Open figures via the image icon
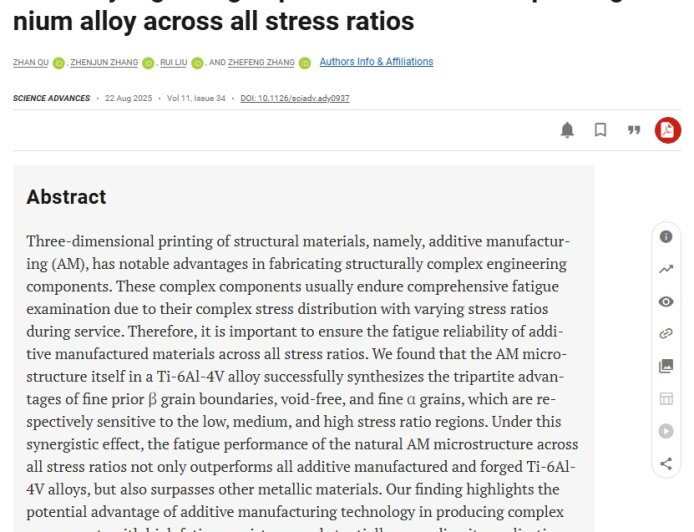 (666, 366)
